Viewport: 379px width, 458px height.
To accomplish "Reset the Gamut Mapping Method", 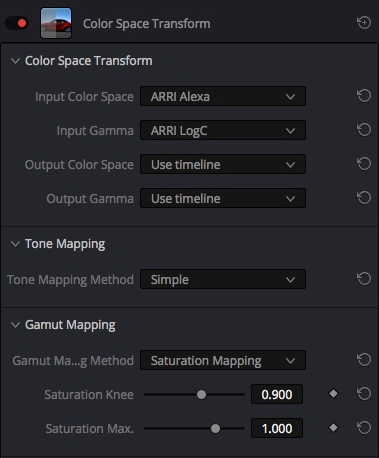I will [364, 360].
